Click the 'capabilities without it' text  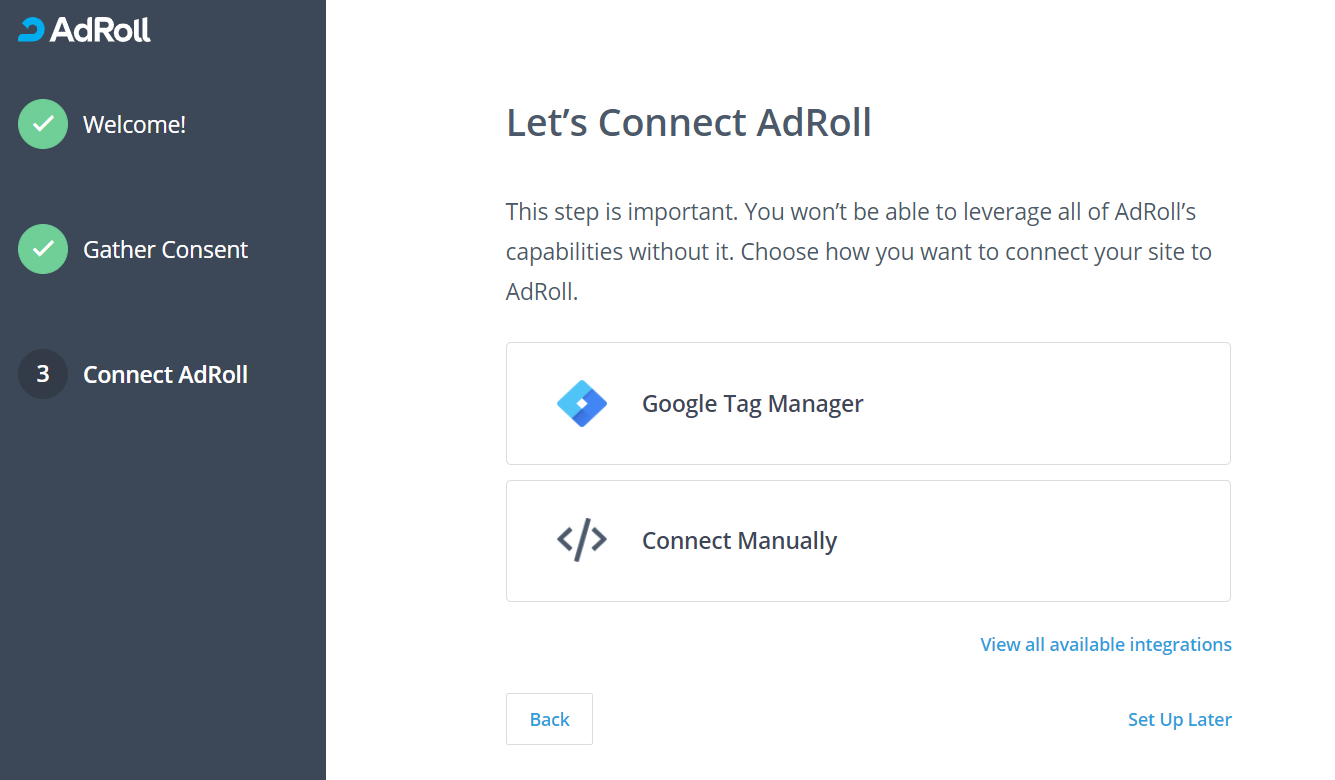click(620, 252)
